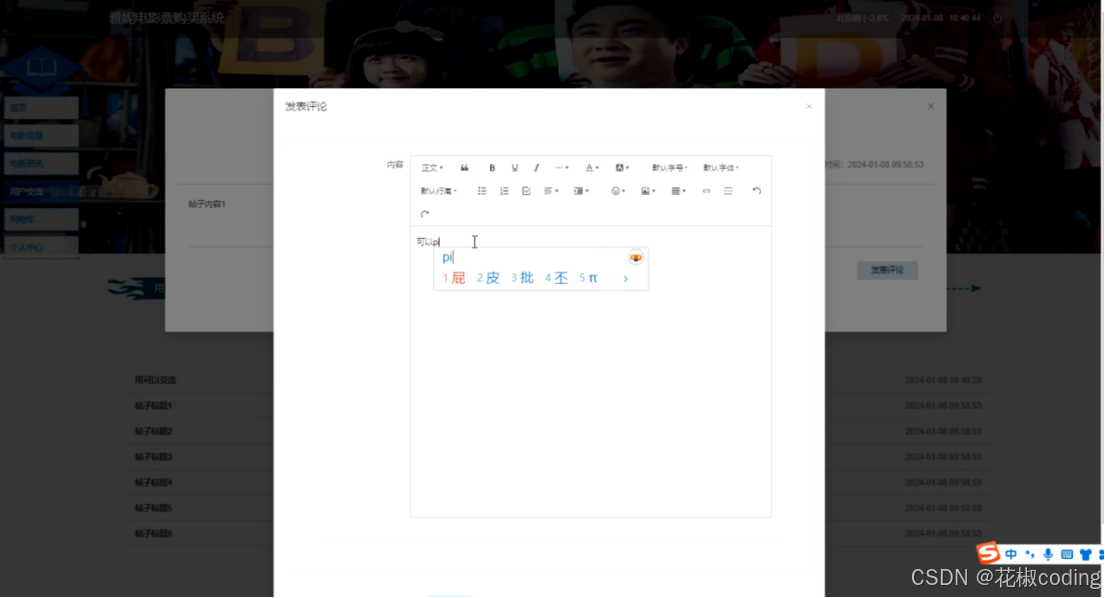Viewport: 1105px width, 598px height.
Task: Open the 默认字号 font size dropdown
Action: click(x=668, y=168)
